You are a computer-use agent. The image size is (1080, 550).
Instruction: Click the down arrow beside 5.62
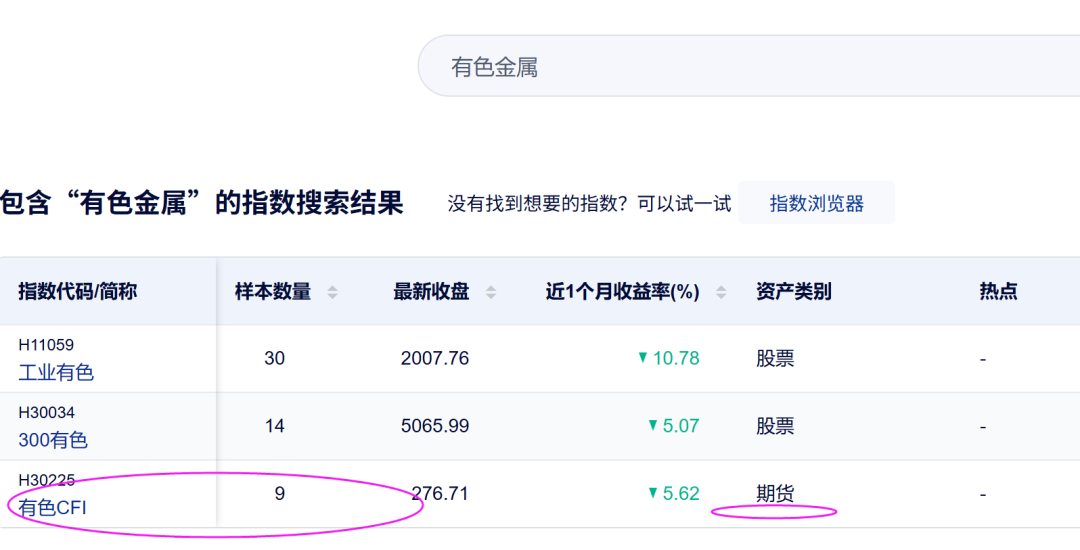[x=653, y=493]
